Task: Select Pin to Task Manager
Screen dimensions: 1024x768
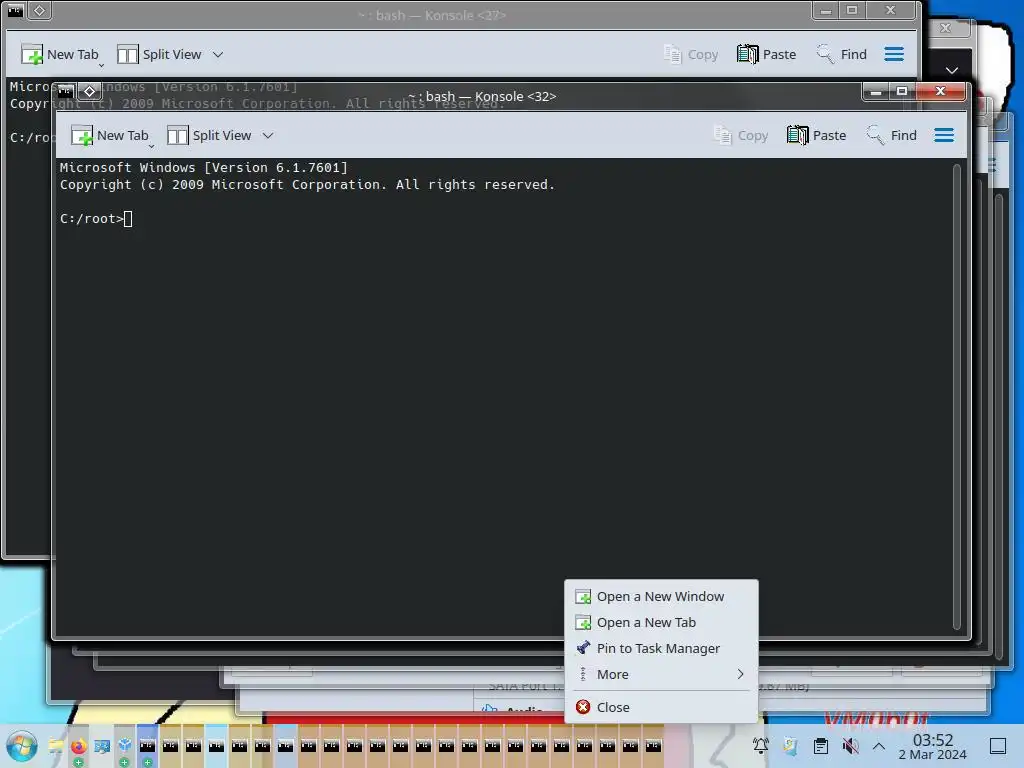Action: click(x=661, y=648)
